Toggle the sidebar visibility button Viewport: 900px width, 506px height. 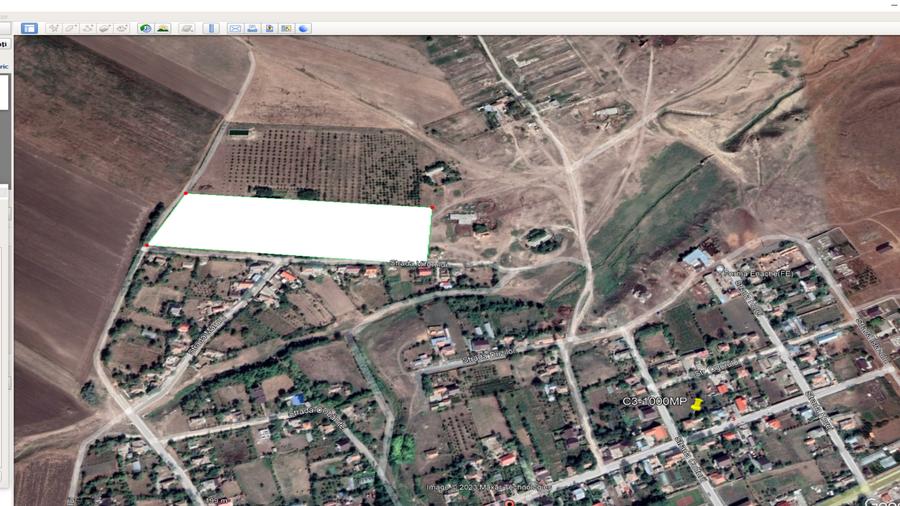pos(29,28)
